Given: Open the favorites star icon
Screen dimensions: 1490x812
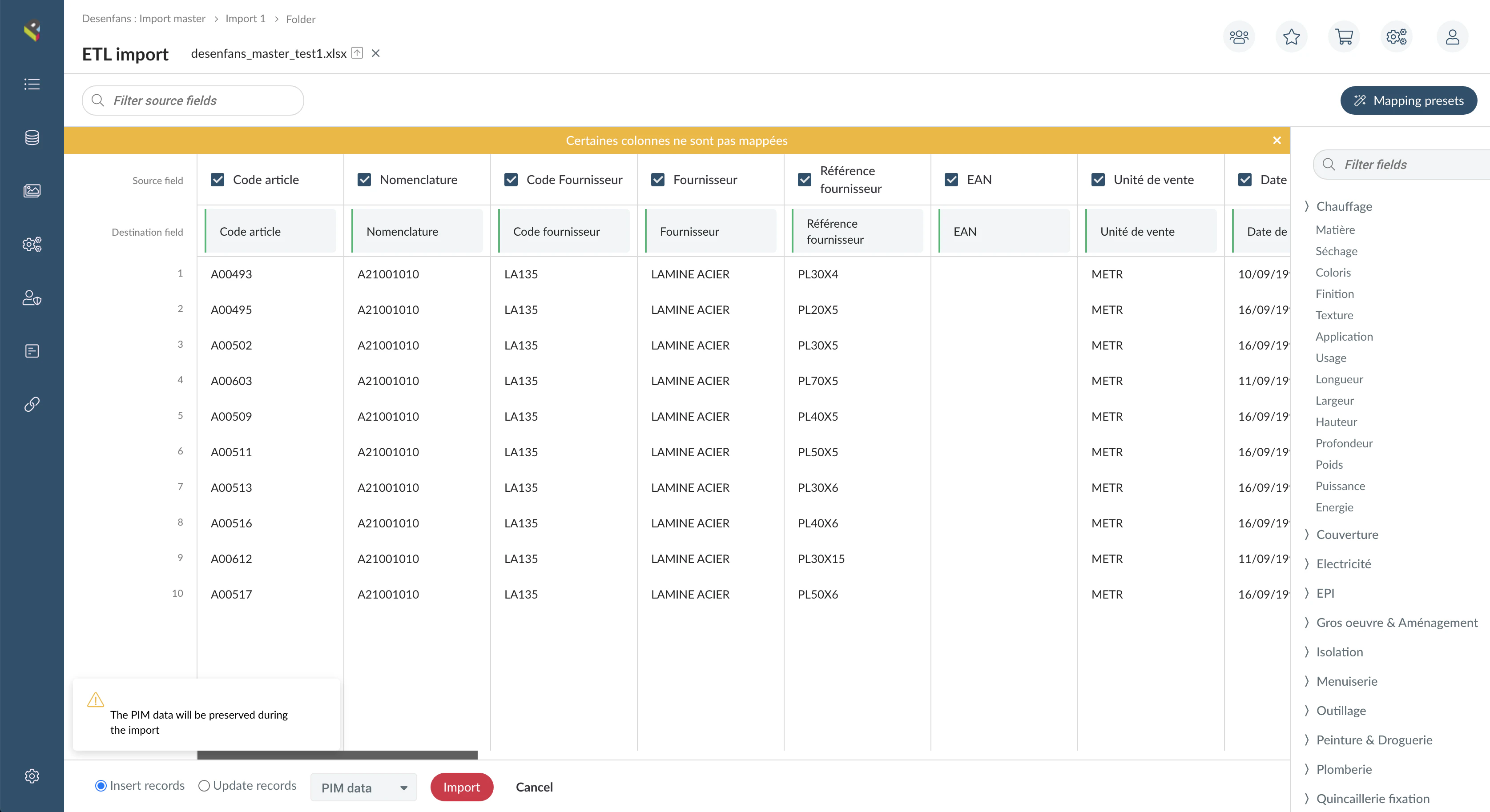Looking at the screenshot, I should click(1291, 37).
